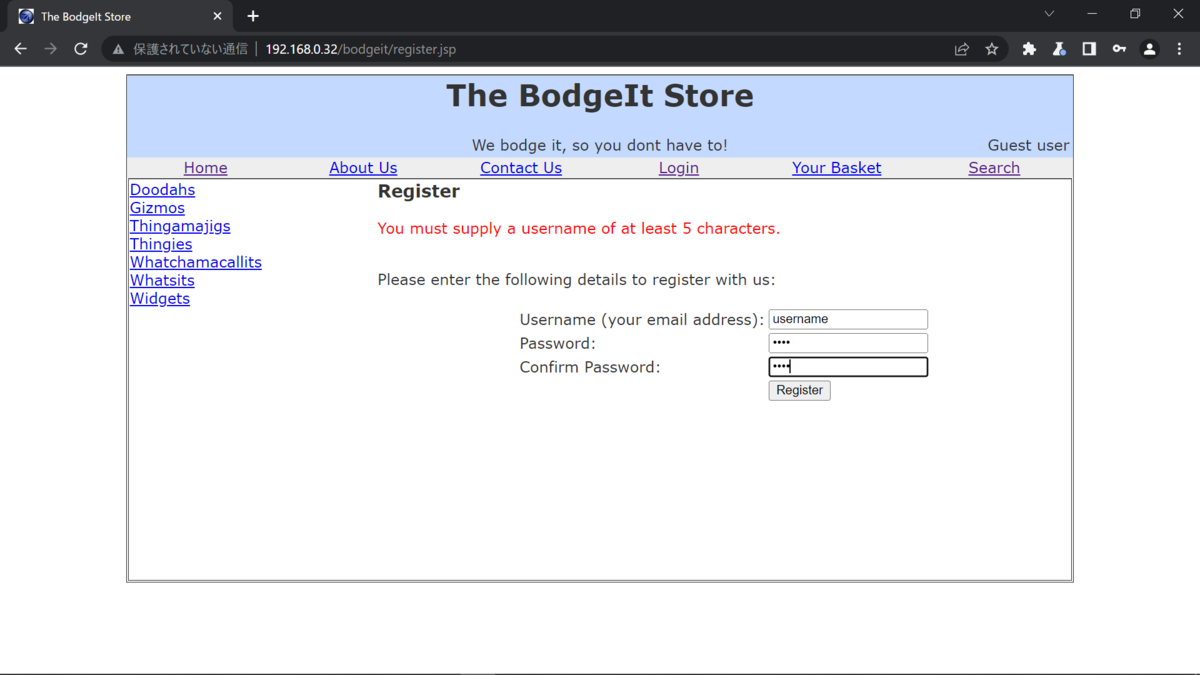The width and height of the screenshot is (1200, 675).
Task: Click the 'Username (your email address):' label
Action: click(x=642, y=320)
